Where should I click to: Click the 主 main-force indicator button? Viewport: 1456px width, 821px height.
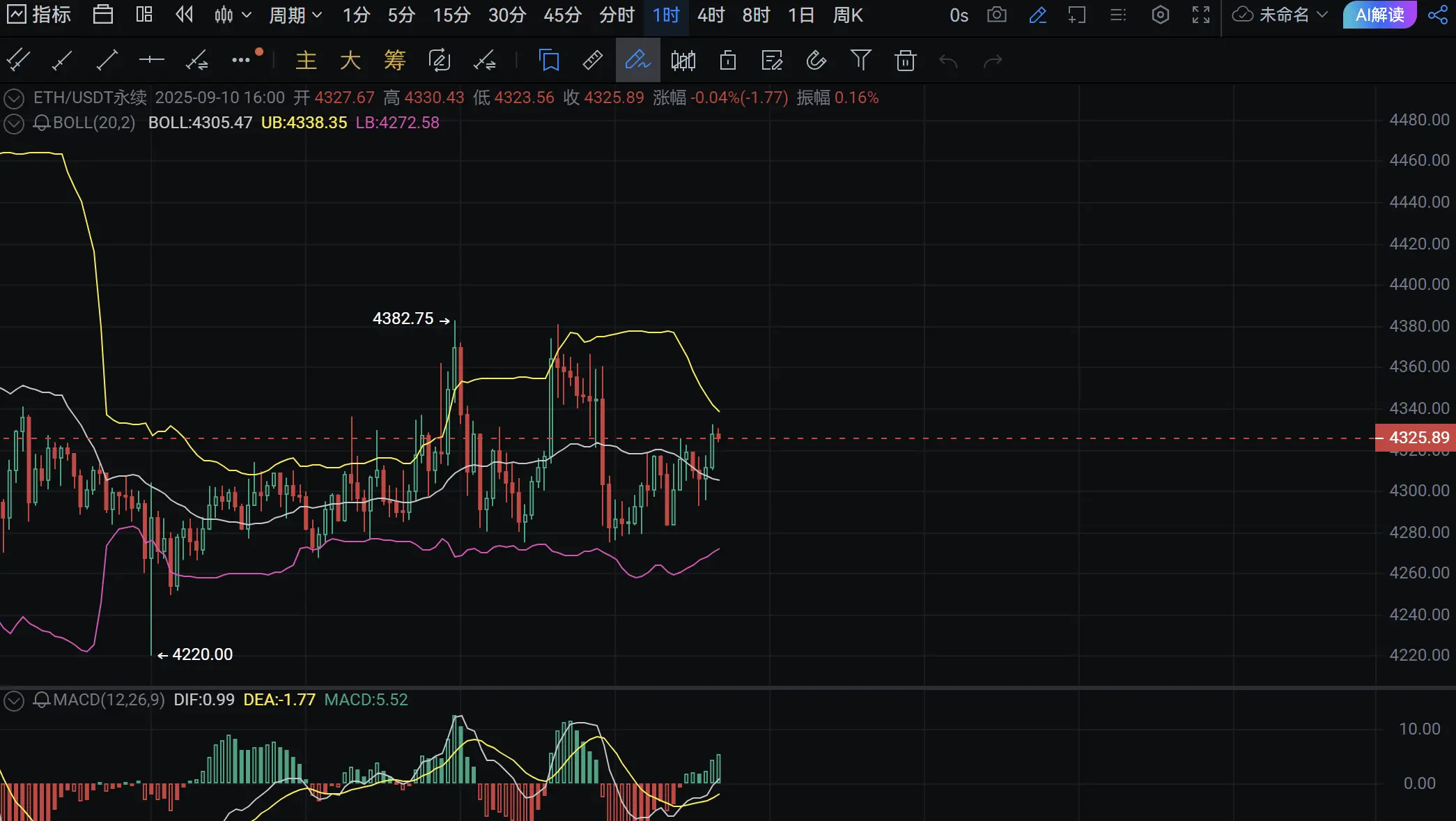[x=306, y=61]
